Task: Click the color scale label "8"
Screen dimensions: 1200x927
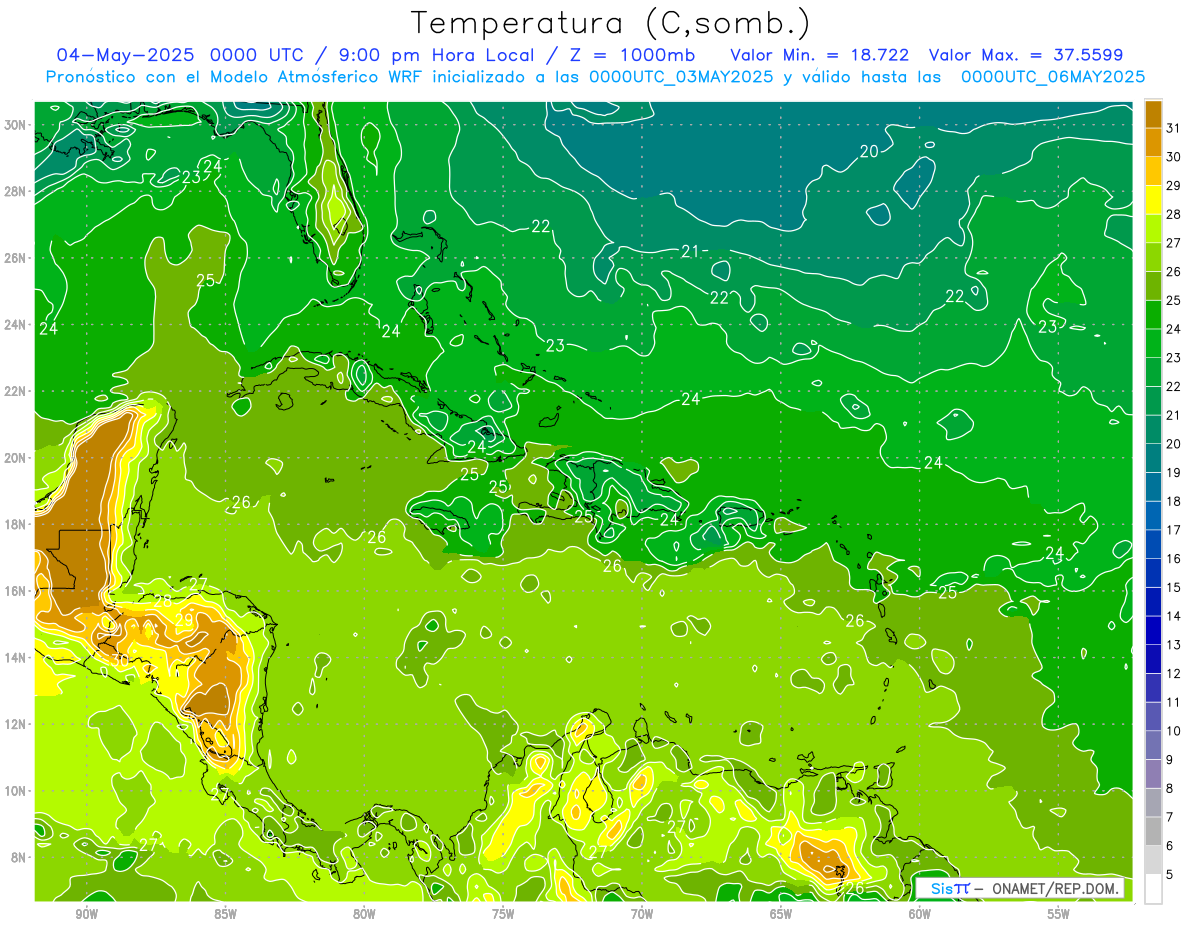Action: click(x=1170, y=788)
